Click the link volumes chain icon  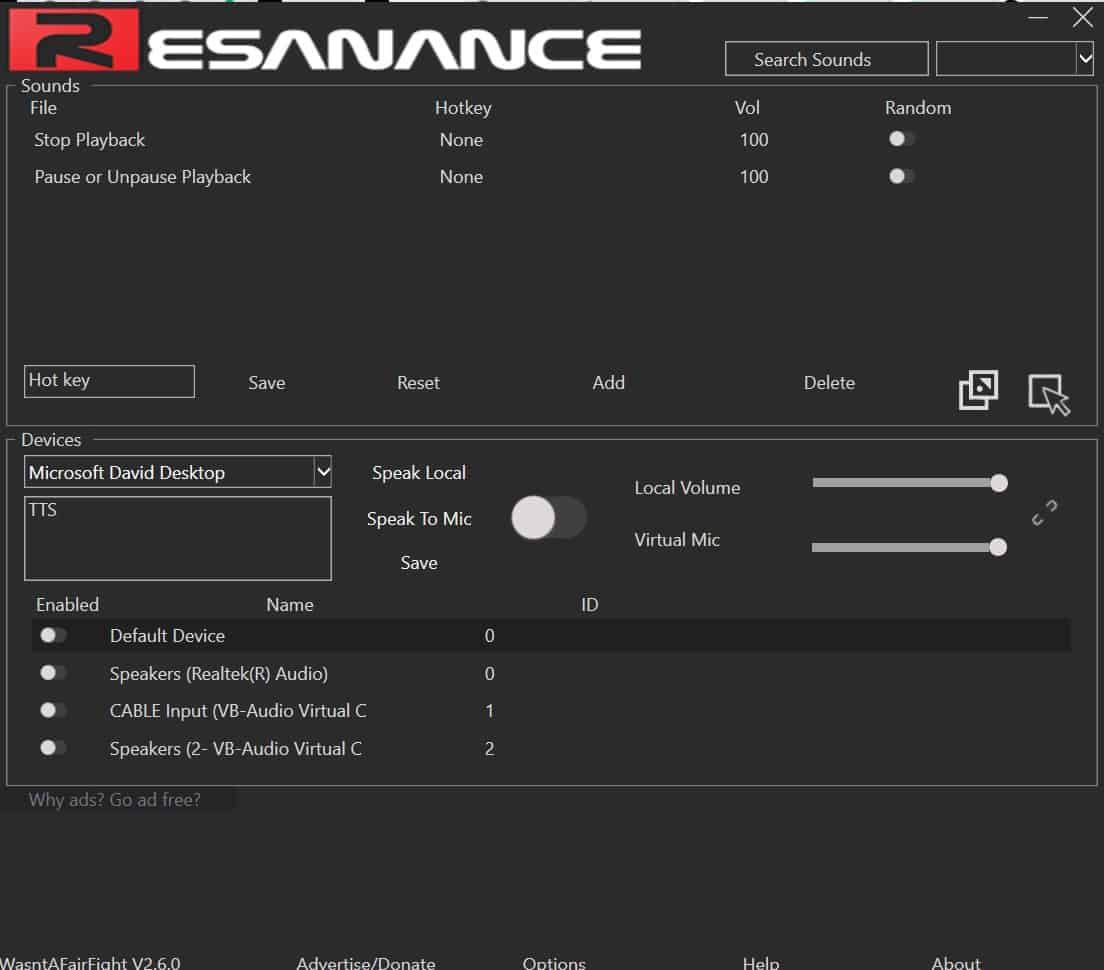tap(1045, 513)
